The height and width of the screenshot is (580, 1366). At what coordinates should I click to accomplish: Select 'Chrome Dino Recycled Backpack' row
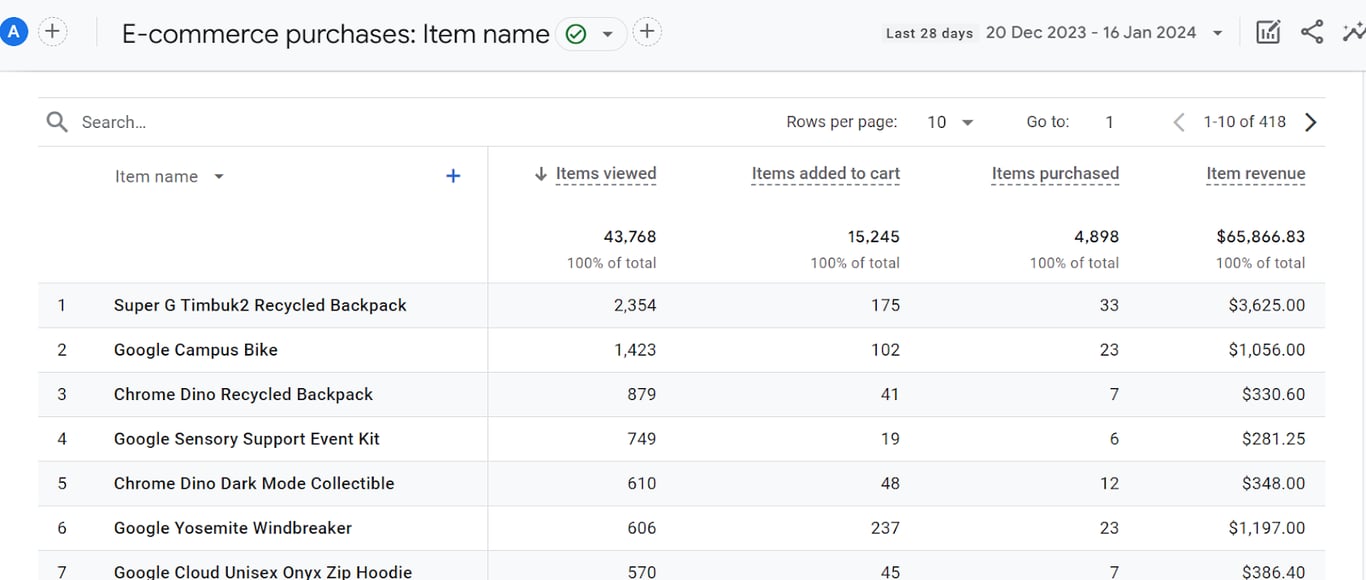coord(682,394)
